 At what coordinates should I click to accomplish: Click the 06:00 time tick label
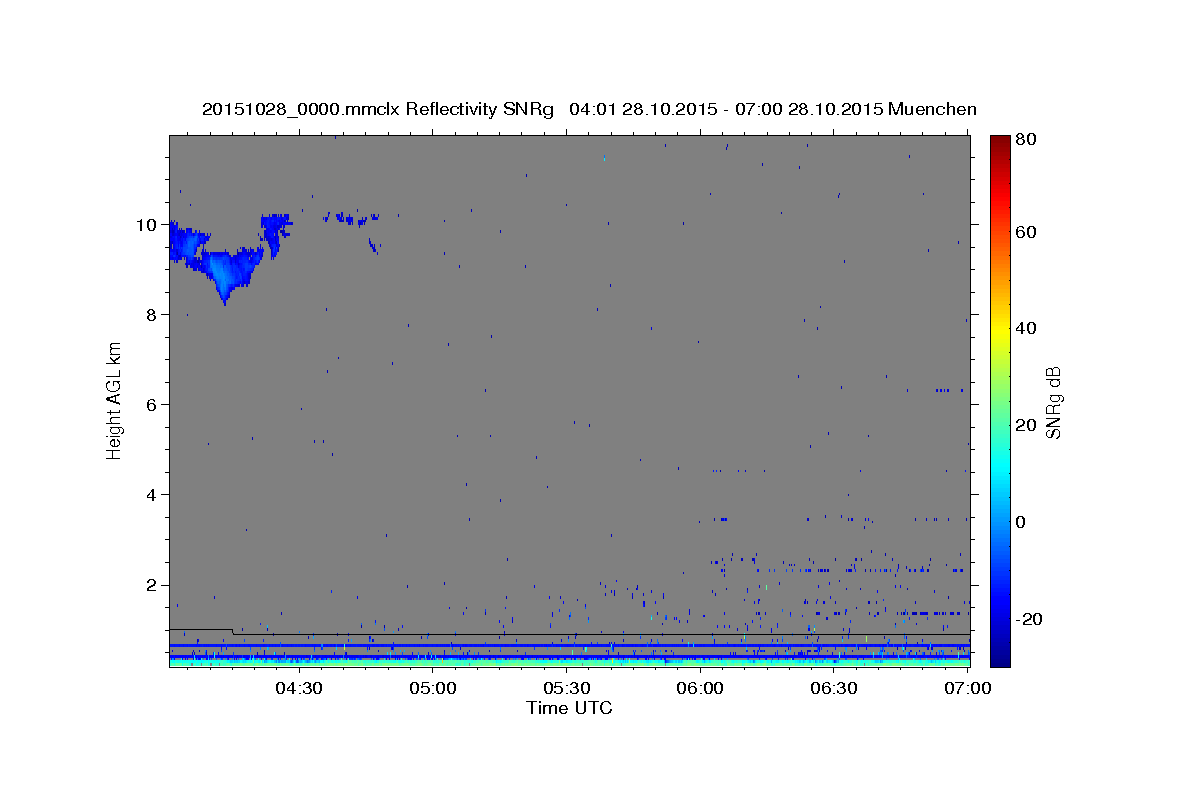click(x=701, y=688)
